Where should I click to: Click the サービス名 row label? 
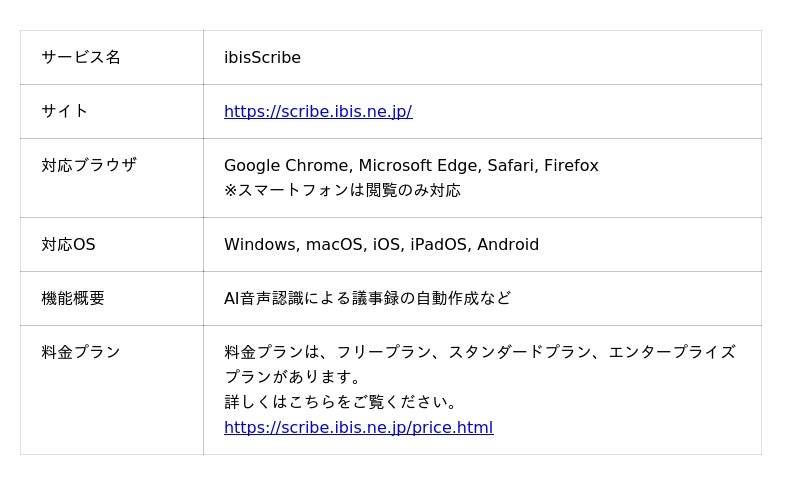coord(81,57)
